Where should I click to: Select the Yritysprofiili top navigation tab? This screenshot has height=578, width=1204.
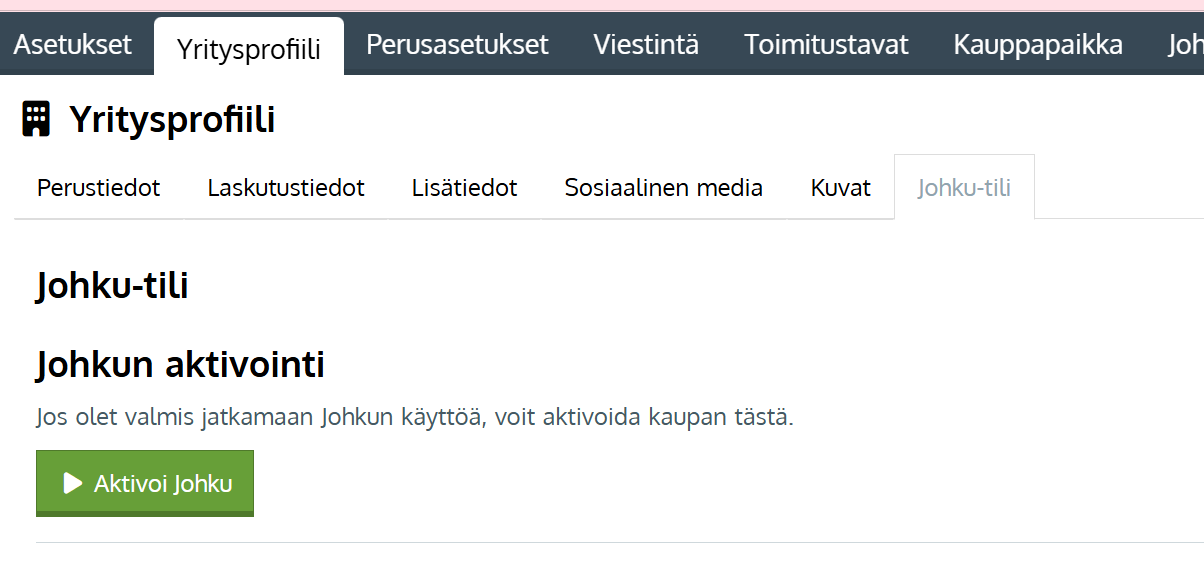pyautogui.click(x=248, y=48)
